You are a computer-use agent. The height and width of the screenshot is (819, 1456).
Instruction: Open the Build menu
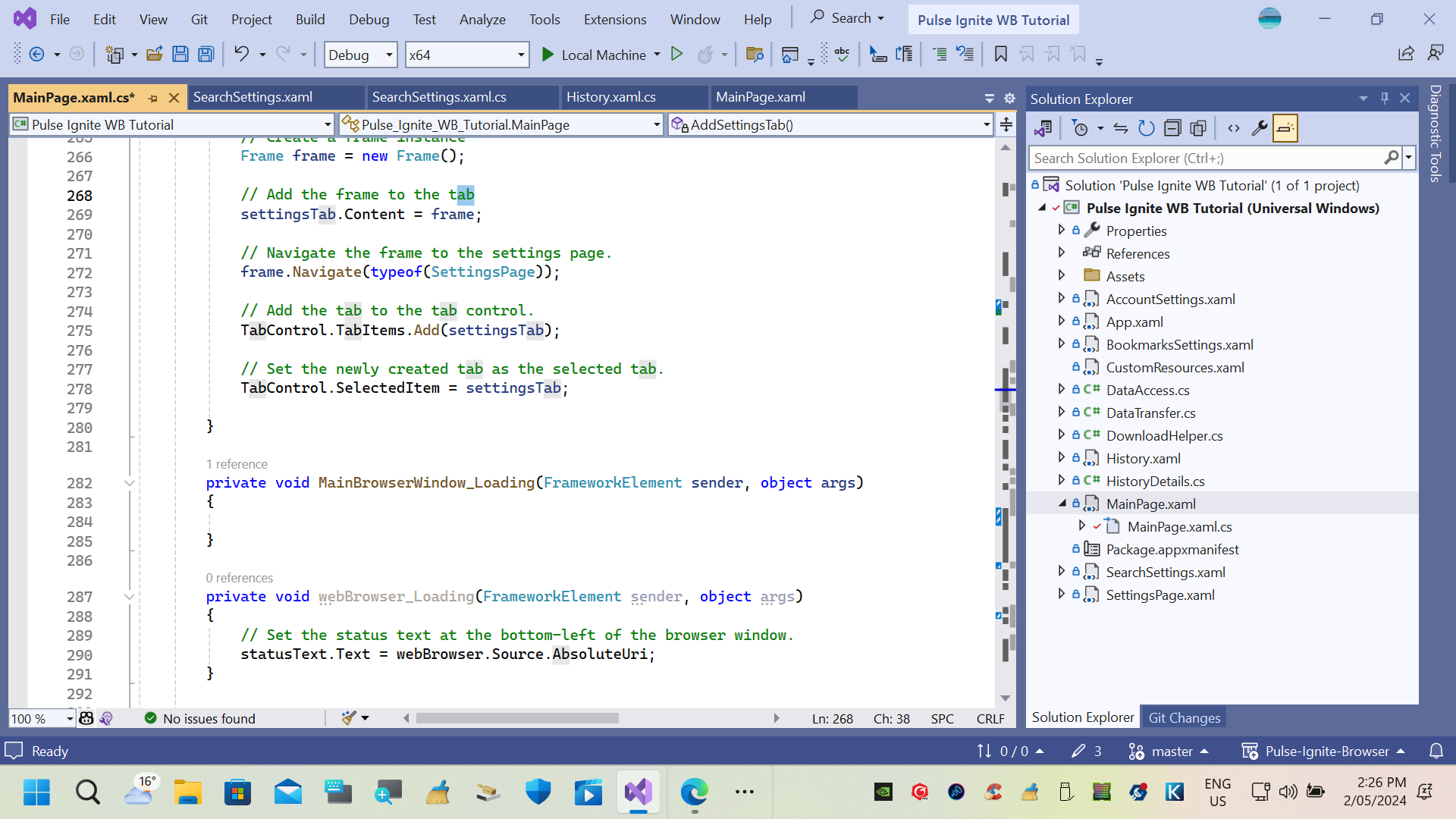tap(309, 19)
